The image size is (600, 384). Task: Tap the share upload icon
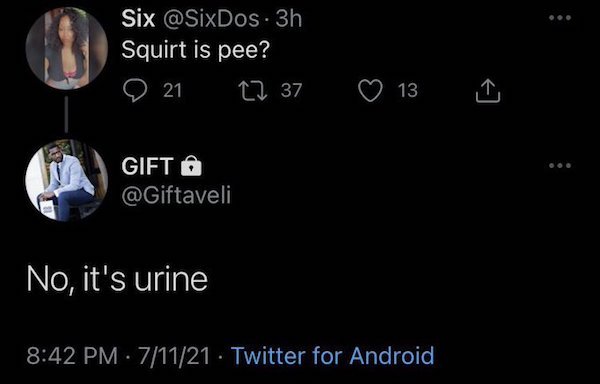pyautogui.click(x=488, y=91)
